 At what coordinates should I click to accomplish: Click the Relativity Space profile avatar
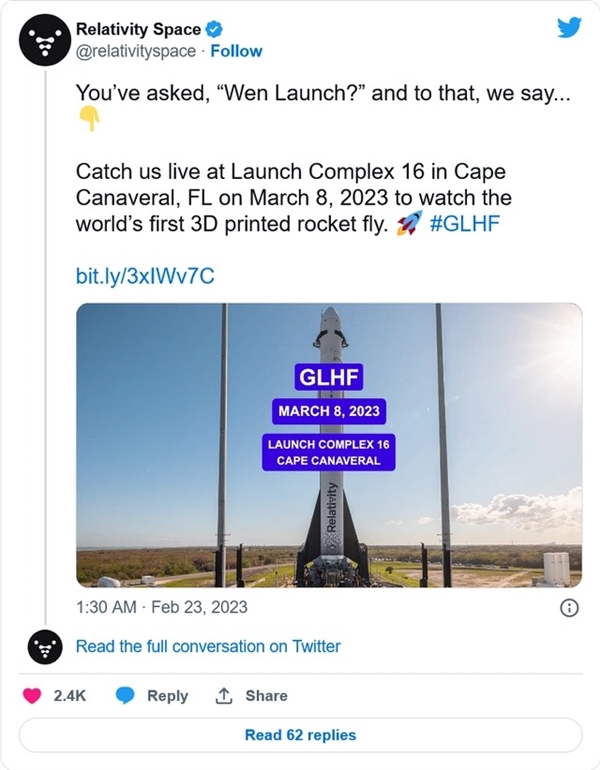[43, 41]
